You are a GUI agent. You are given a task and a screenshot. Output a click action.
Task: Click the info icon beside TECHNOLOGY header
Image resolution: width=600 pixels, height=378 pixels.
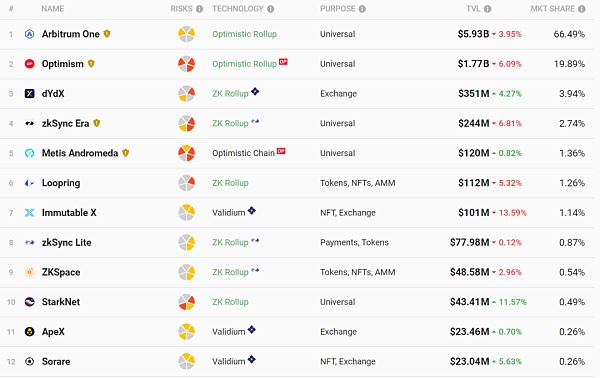point(271,9)
